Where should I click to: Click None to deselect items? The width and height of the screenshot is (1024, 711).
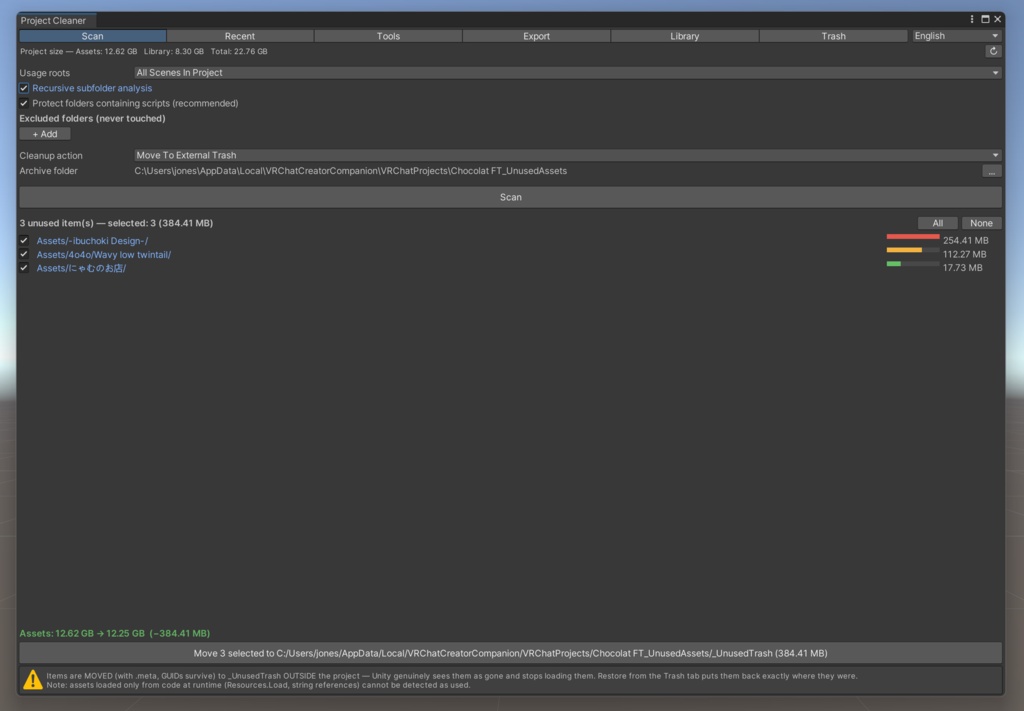pos(981,223)
